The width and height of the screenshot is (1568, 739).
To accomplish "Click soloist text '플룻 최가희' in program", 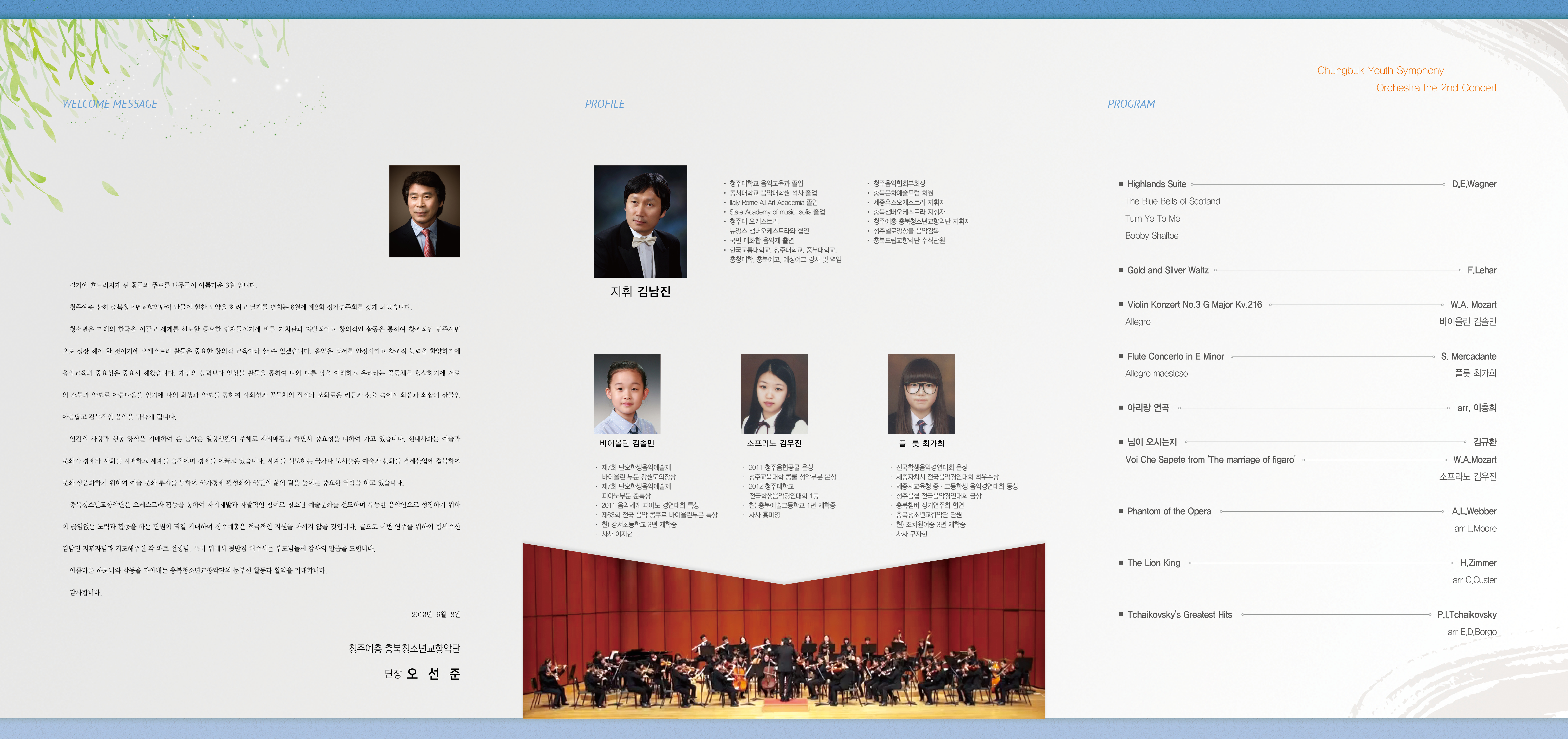I will coord(1475,373).
